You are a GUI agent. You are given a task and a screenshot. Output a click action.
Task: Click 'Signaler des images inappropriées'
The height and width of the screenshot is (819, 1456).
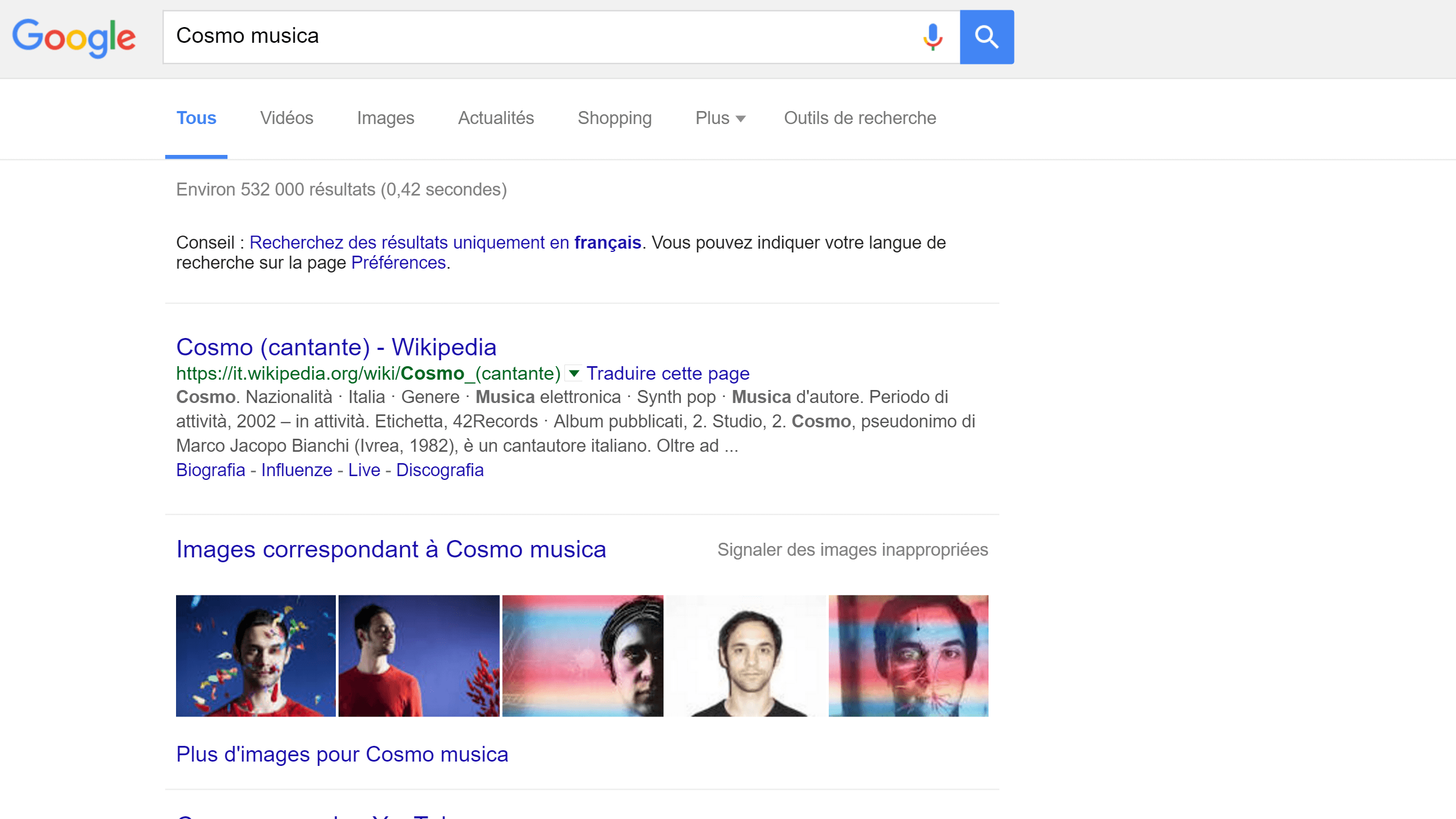(853, 549)
